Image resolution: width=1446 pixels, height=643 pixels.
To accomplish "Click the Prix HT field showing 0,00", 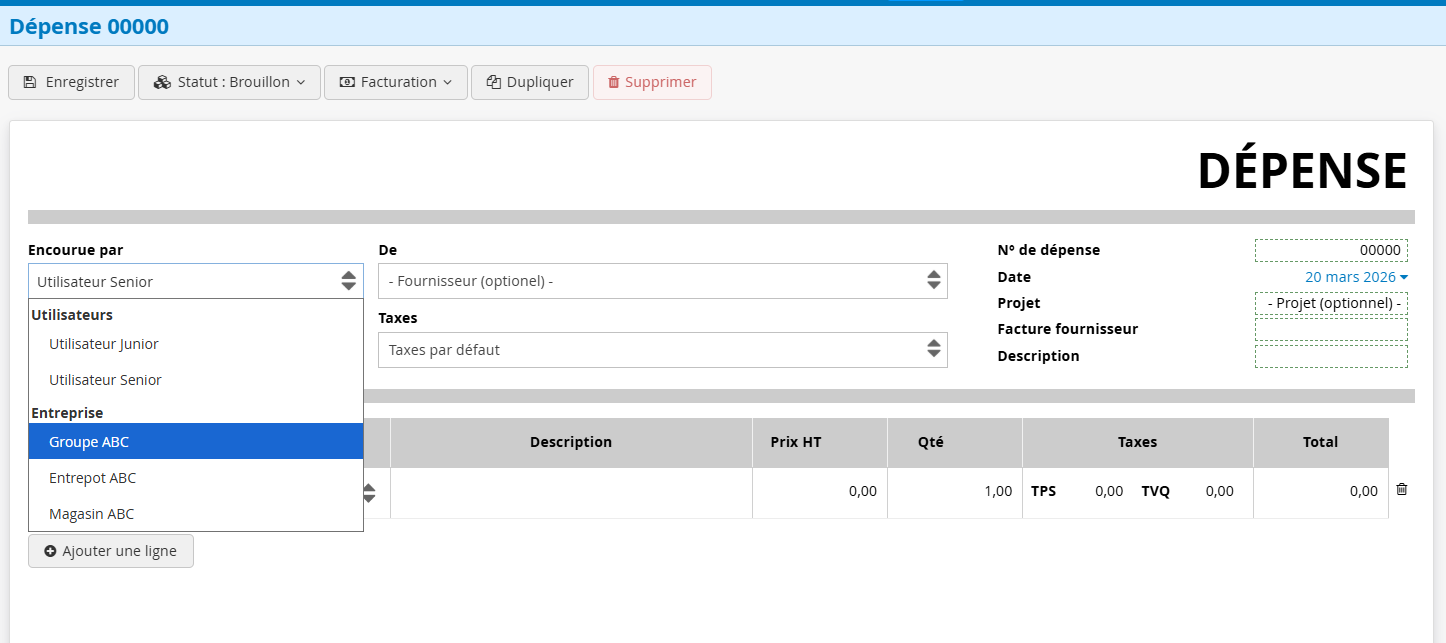I will 820,491.
